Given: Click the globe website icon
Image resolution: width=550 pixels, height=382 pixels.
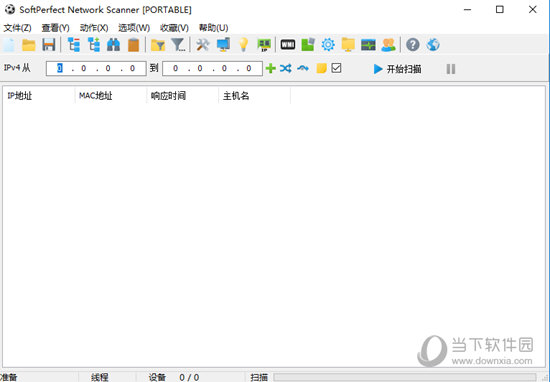Looking at the screenshot, I should click(x=433, y=45).
